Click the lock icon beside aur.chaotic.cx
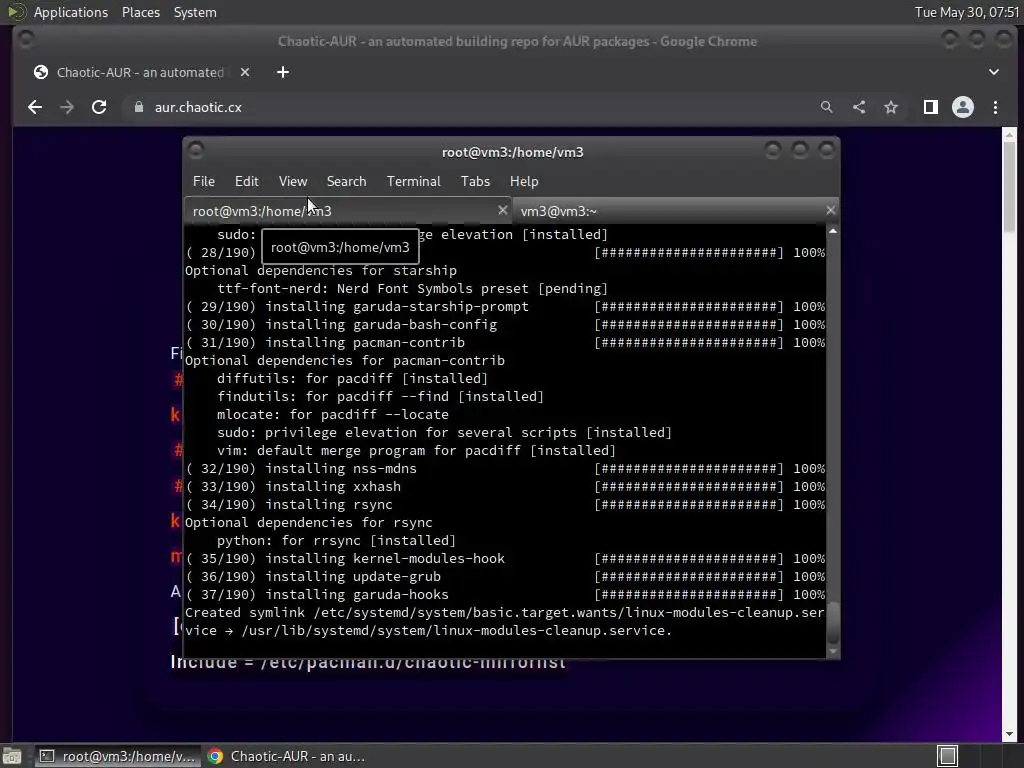This screenshot has width=1024, height=768. 138,107
